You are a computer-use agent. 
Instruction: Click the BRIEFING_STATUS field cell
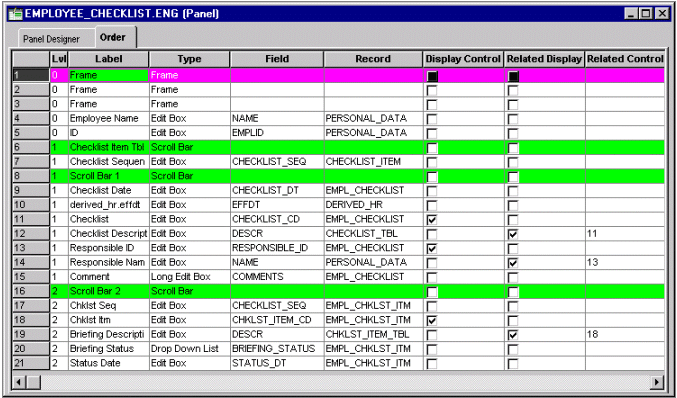click(277, 349)
